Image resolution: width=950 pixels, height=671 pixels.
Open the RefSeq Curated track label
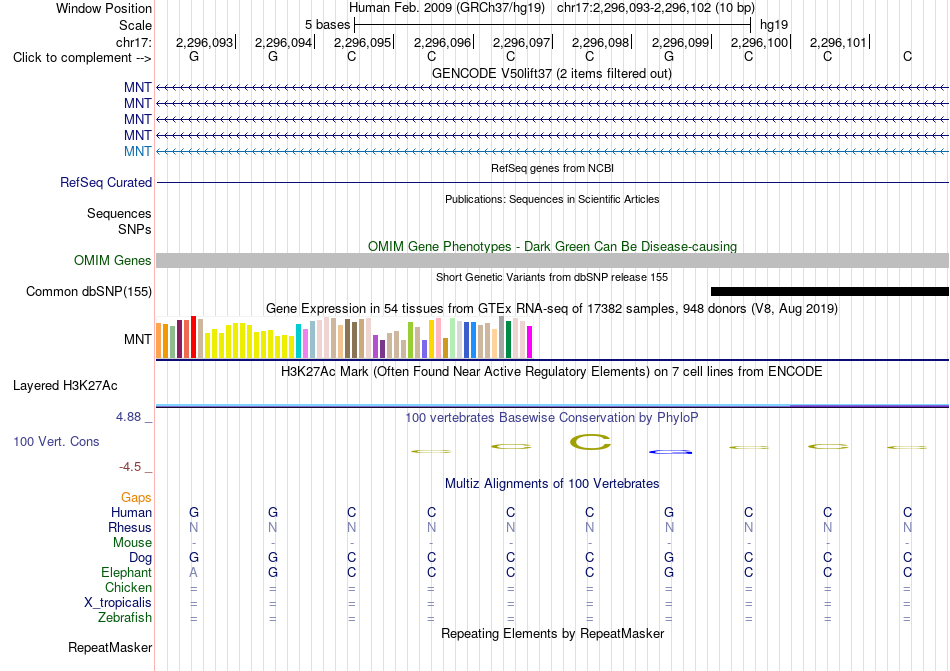pyautogui.click(x=106, y=182)
